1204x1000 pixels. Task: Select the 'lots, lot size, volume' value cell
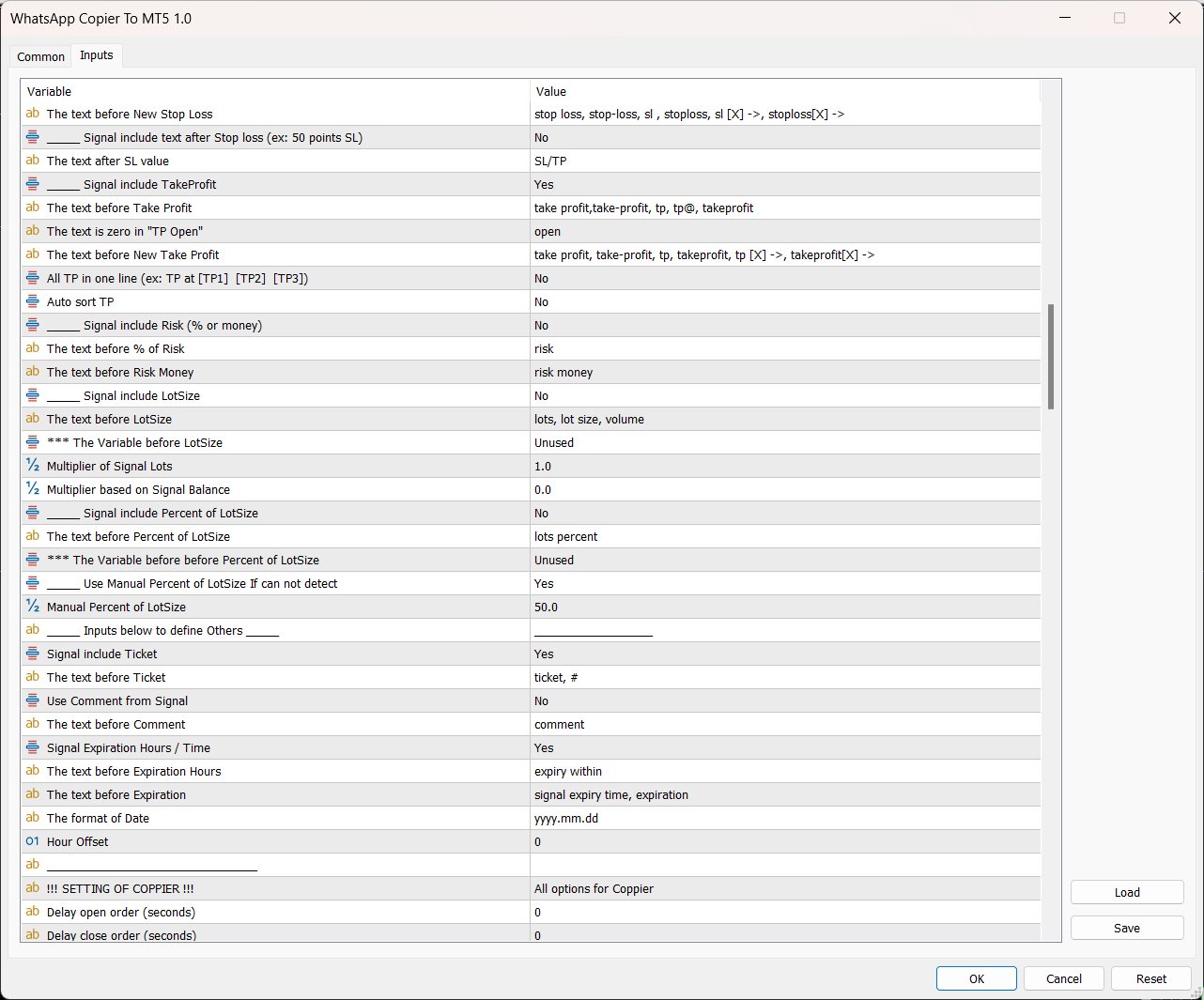[785, 419]
